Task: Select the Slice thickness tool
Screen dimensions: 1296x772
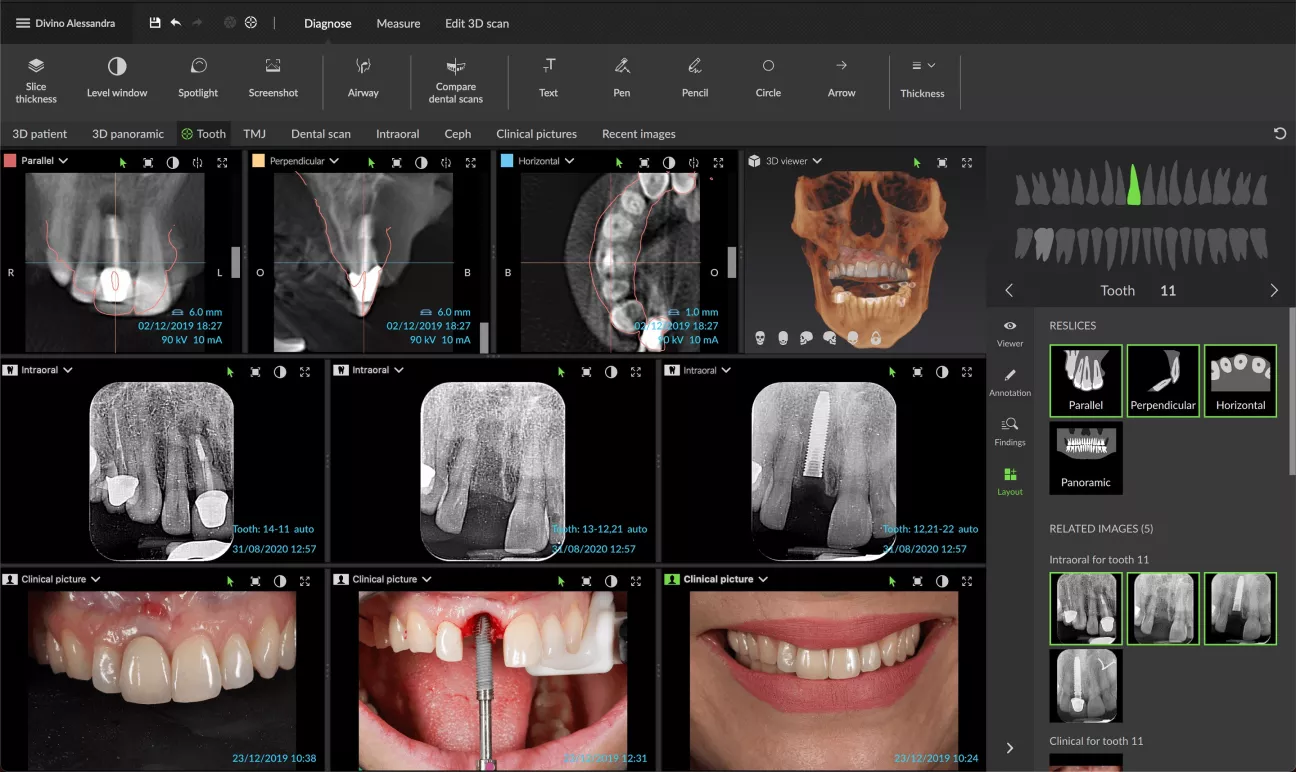Action: (x=35, y=80)
